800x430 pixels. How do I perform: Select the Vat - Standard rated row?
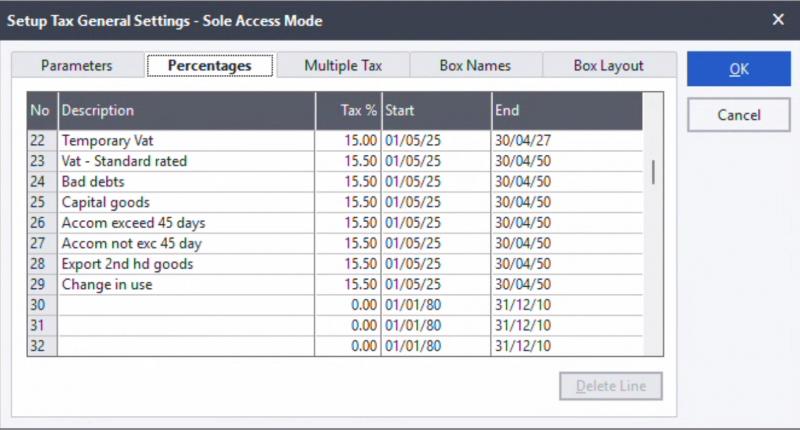pos(185,161)
